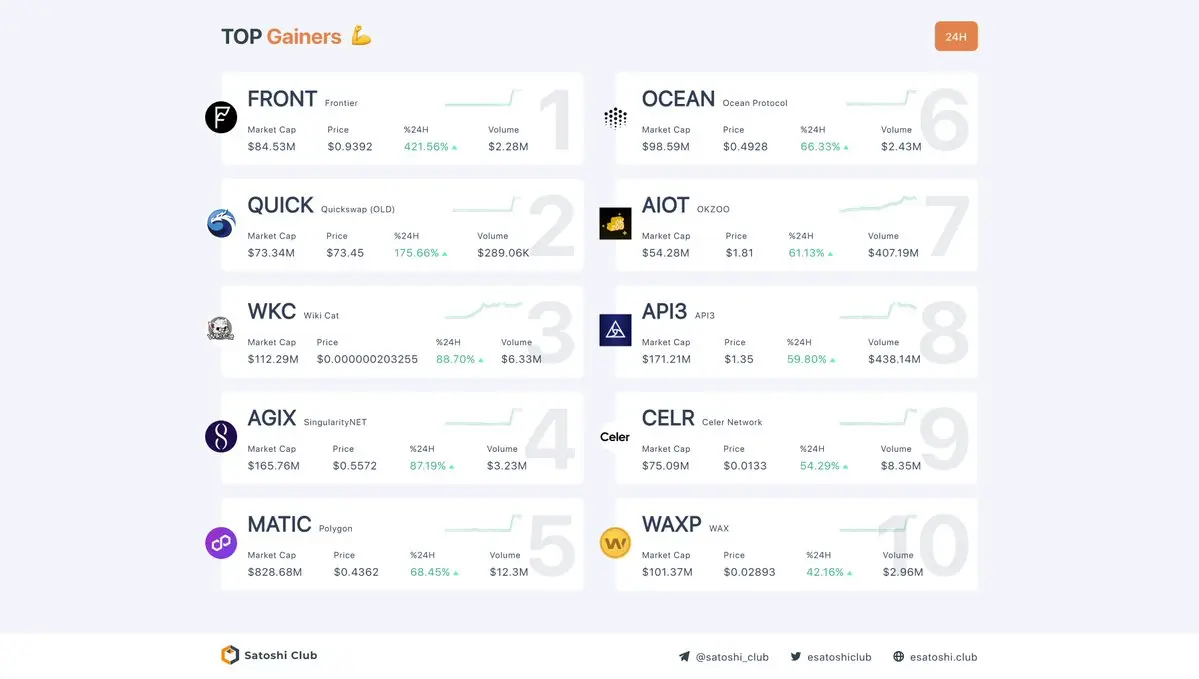
Task: Click the Satoshi Club hexagon logo
Action: [229, 655]
